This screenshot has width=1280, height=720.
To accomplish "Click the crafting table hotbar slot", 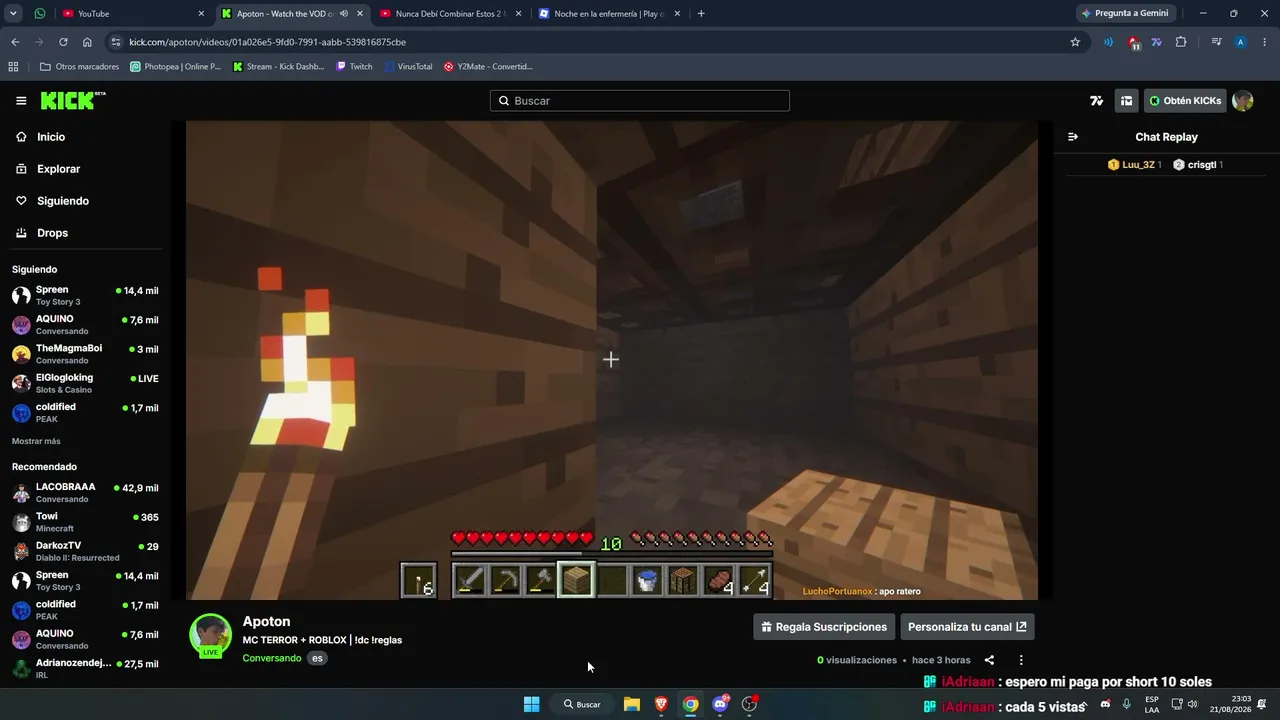I will click(x=683, y=580).
